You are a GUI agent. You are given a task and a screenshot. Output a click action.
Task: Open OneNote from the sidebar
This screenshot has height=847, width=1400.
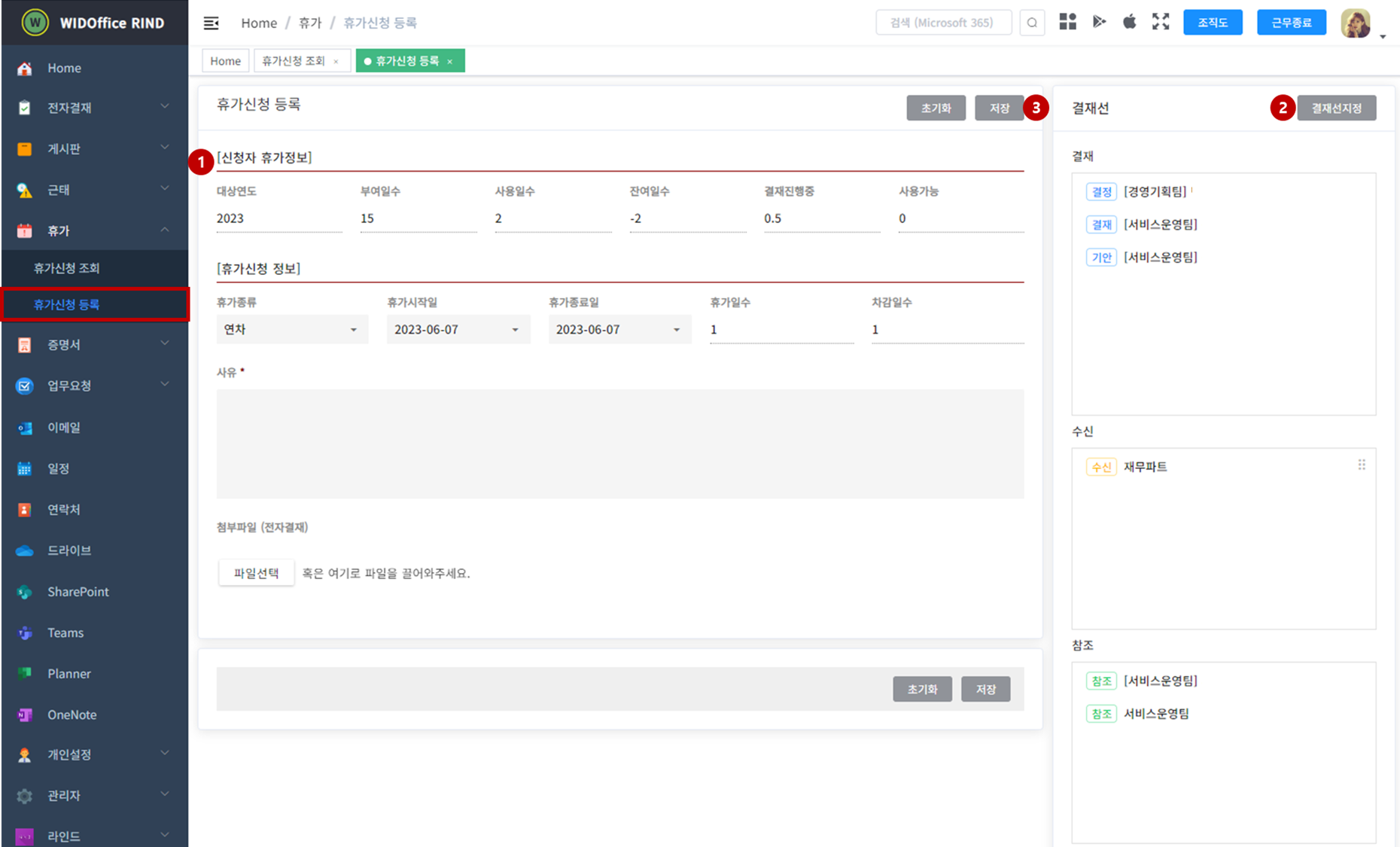[x=72, y=714]
